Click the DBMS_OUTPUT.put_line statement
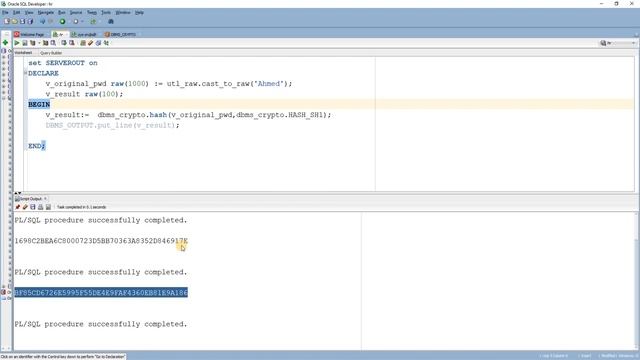This screenshot has width=640, height=360. [x=112, y=125]
